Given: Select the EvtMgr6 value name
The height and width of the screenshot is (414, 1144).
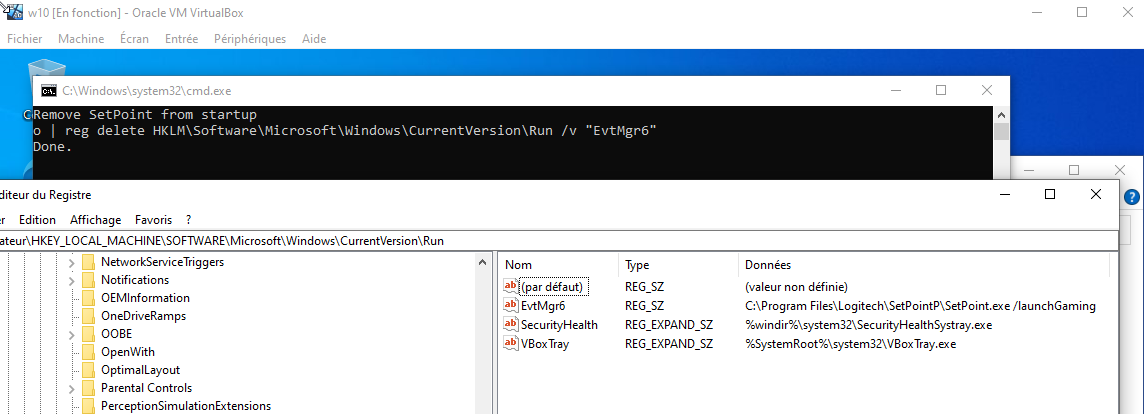Looking at the screenshot, I should pos(543,306).
